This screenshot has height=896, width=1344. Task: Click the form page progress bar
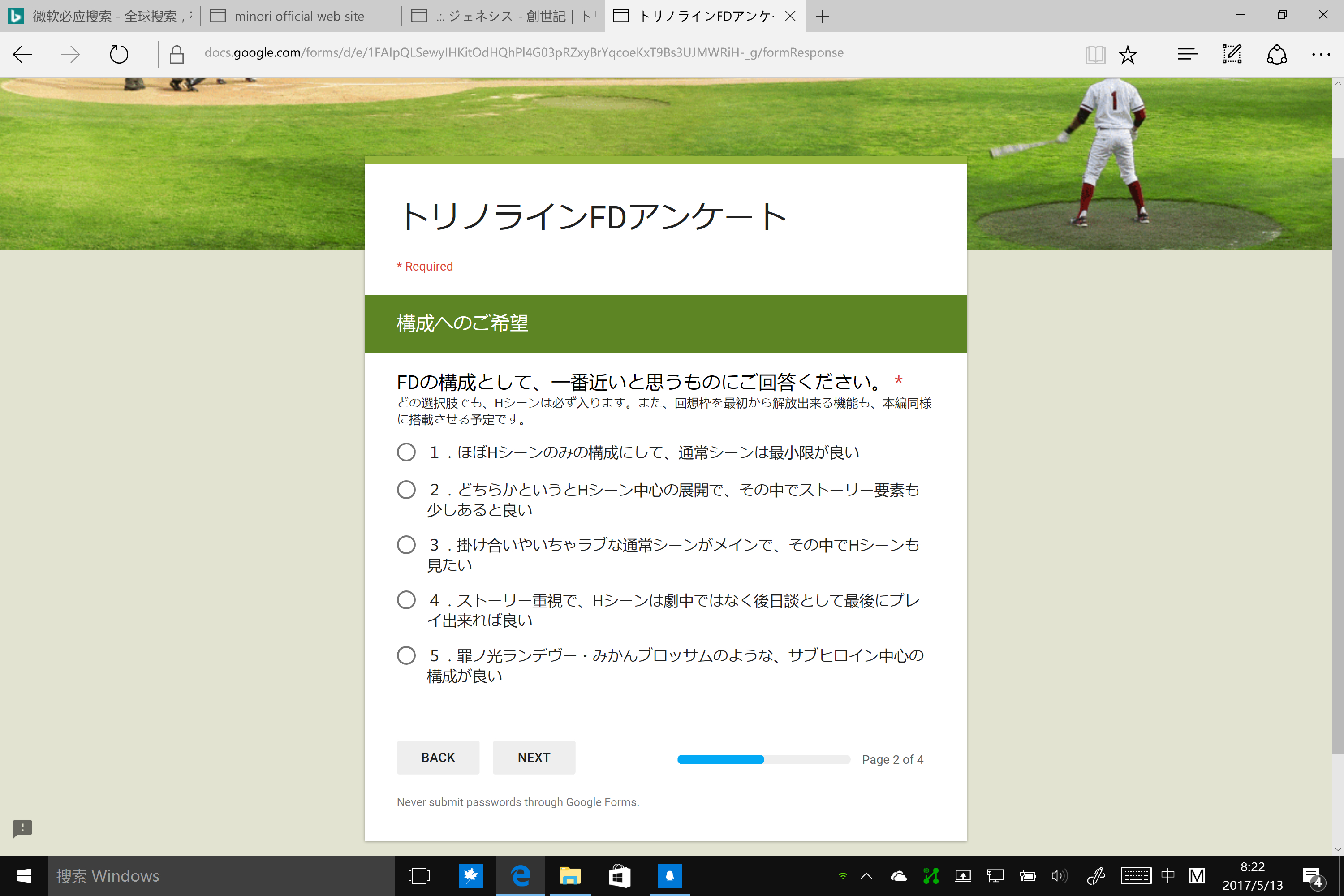(x=763, y=759)
